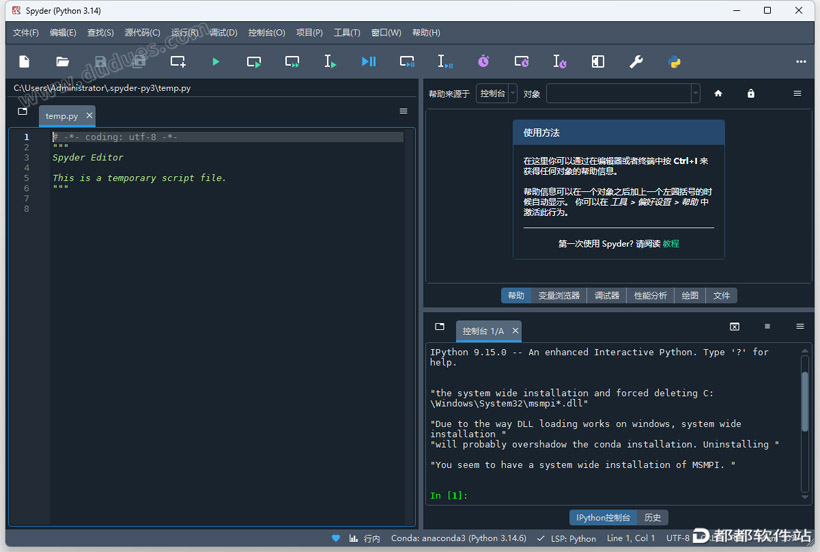Close the 控制台 1/A tab
The image size is (820, 552).
(515, 330)
